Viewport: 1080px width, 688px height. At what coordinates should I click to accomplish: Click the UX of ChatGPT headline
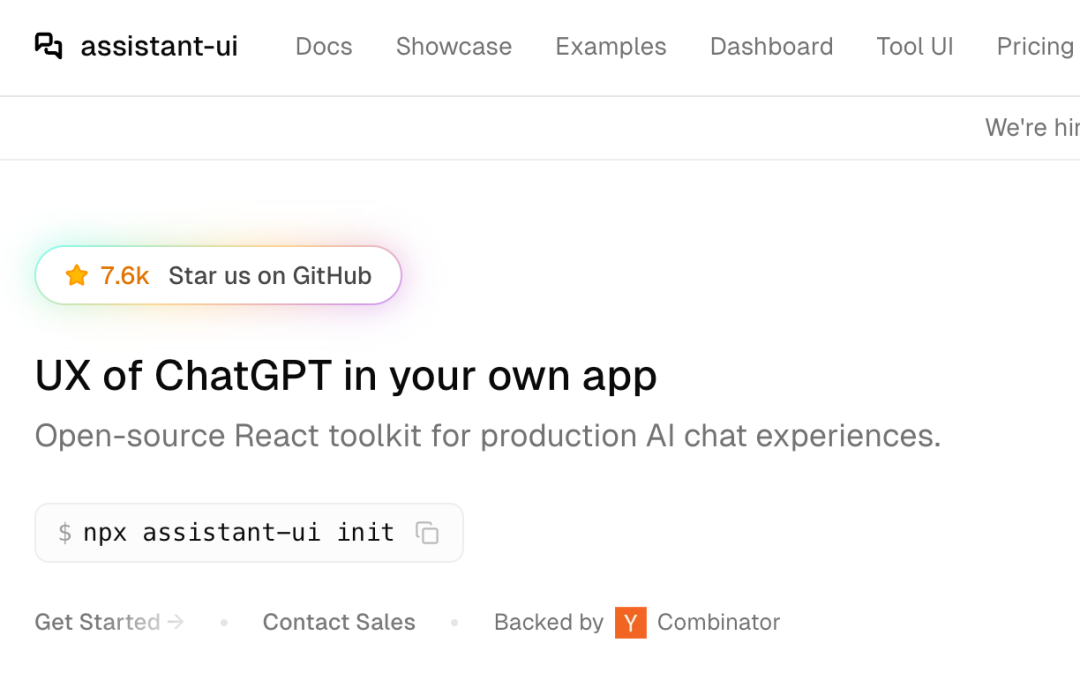pyautogui.click(x=346, y=376)
